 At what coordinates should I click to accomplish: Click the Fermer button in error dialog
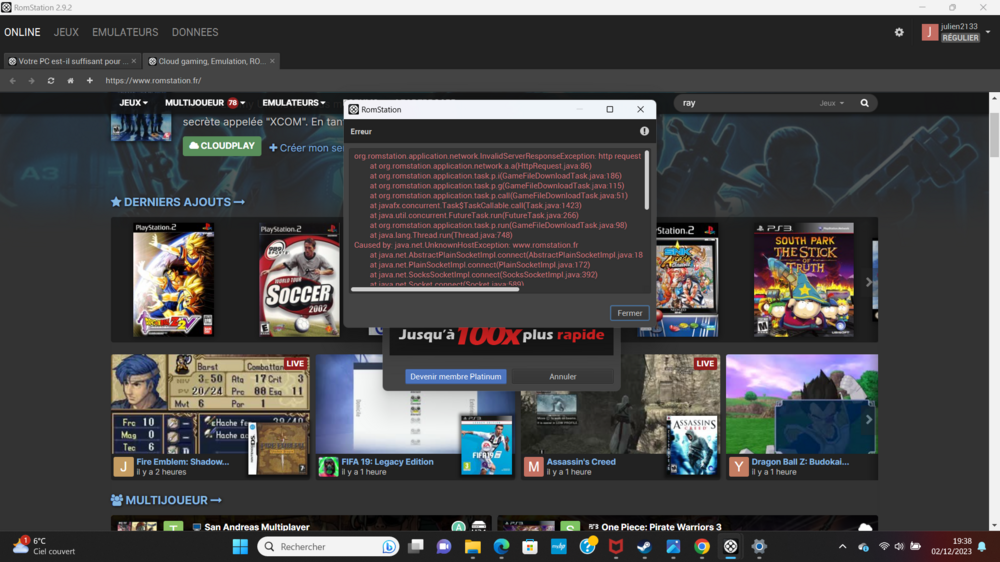pos(629,313)
